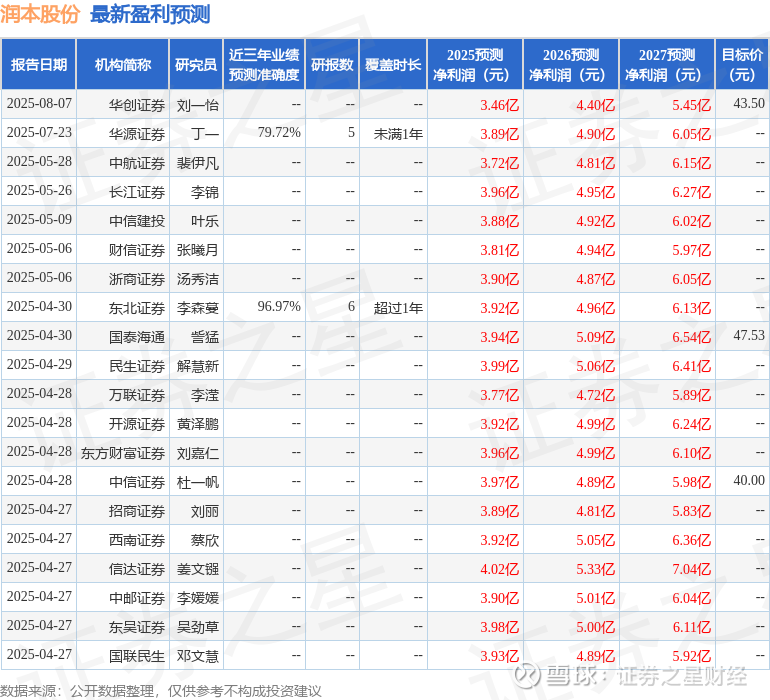Click 2026 forecast value 5.05亿
Screen dimensions: 770x700
click(x=596, y=540)
